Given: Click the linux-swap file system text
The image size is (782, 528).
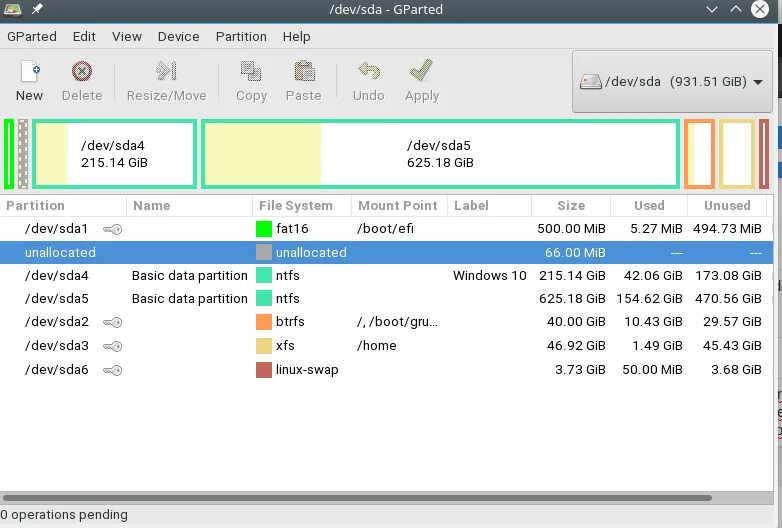Looking at the screenshot, I should tap(307, 369).
